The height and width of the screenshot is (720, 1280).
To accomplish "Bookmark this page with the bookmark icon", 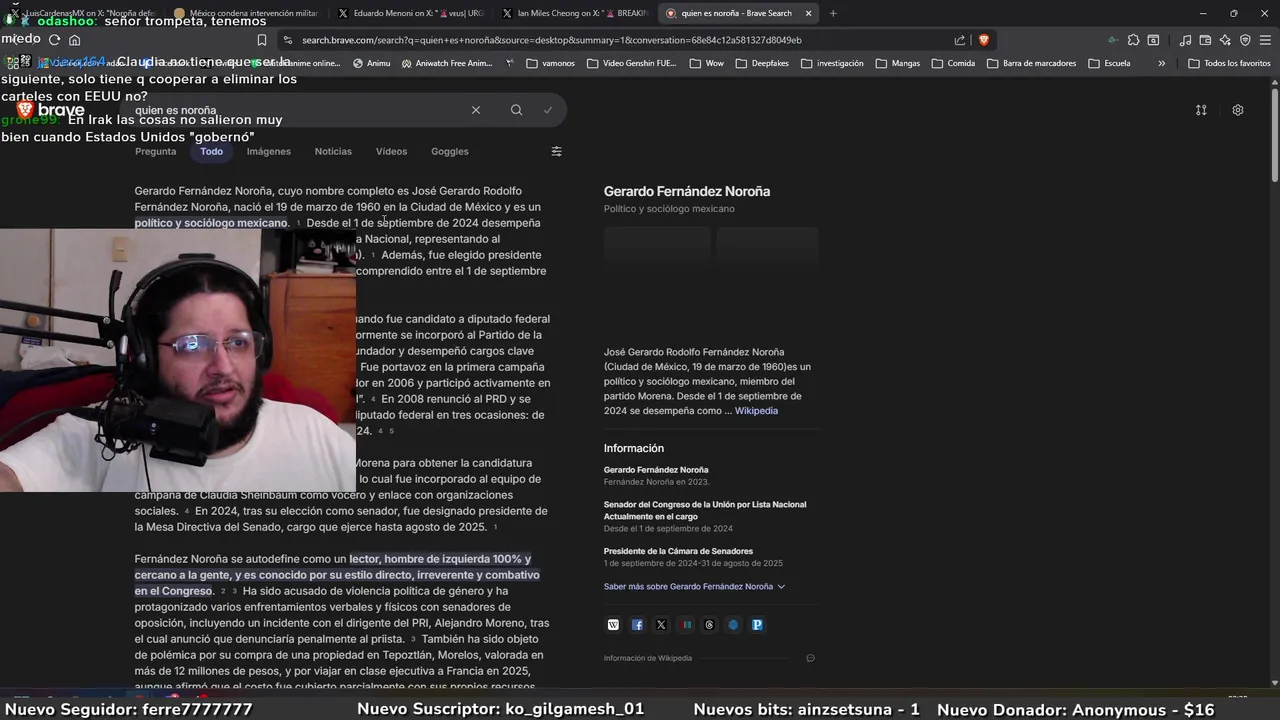I will pos(261,40).
